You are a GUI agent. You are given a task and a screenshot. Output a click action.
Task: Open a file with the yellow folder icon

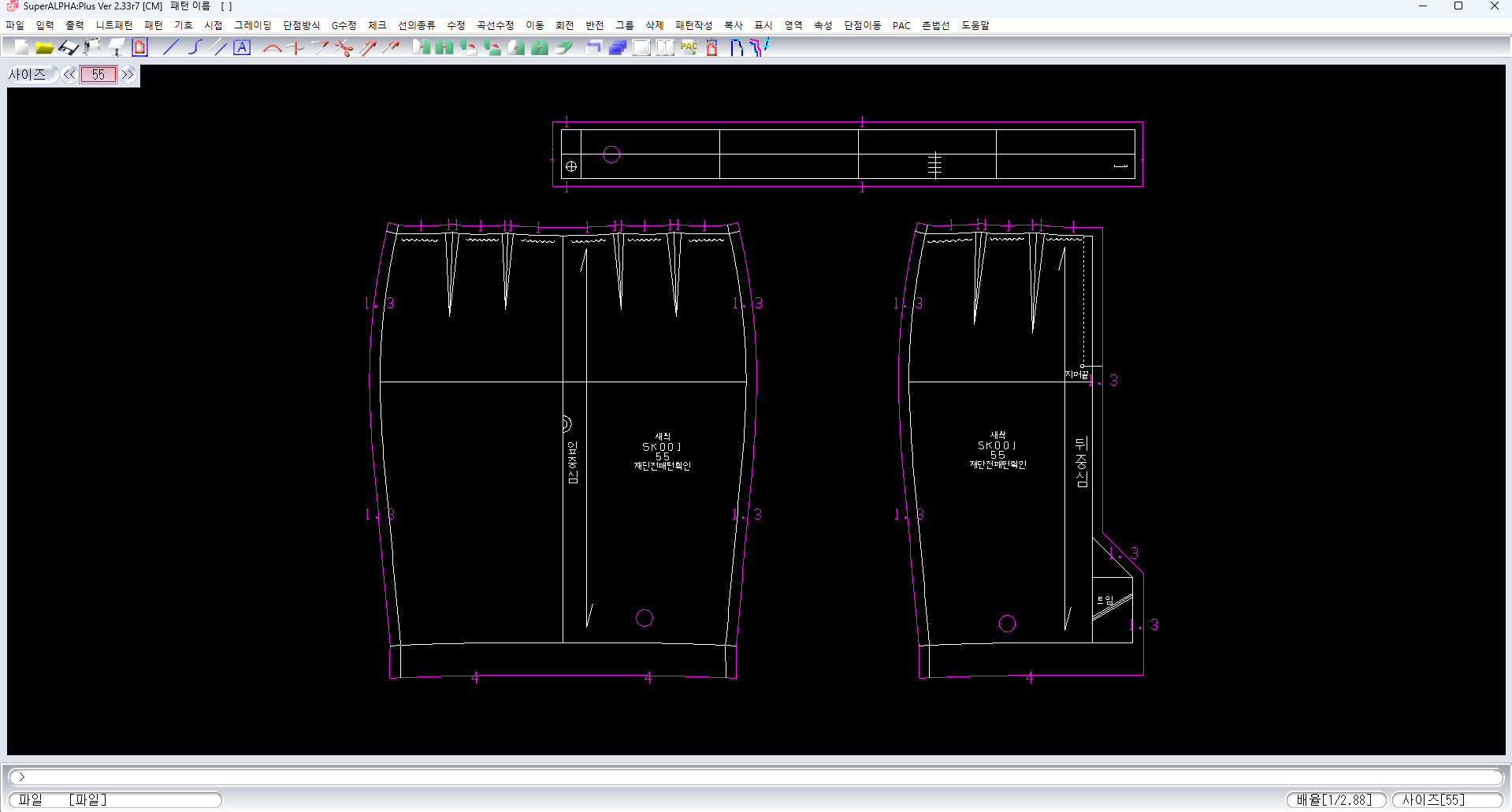[45, 48]
